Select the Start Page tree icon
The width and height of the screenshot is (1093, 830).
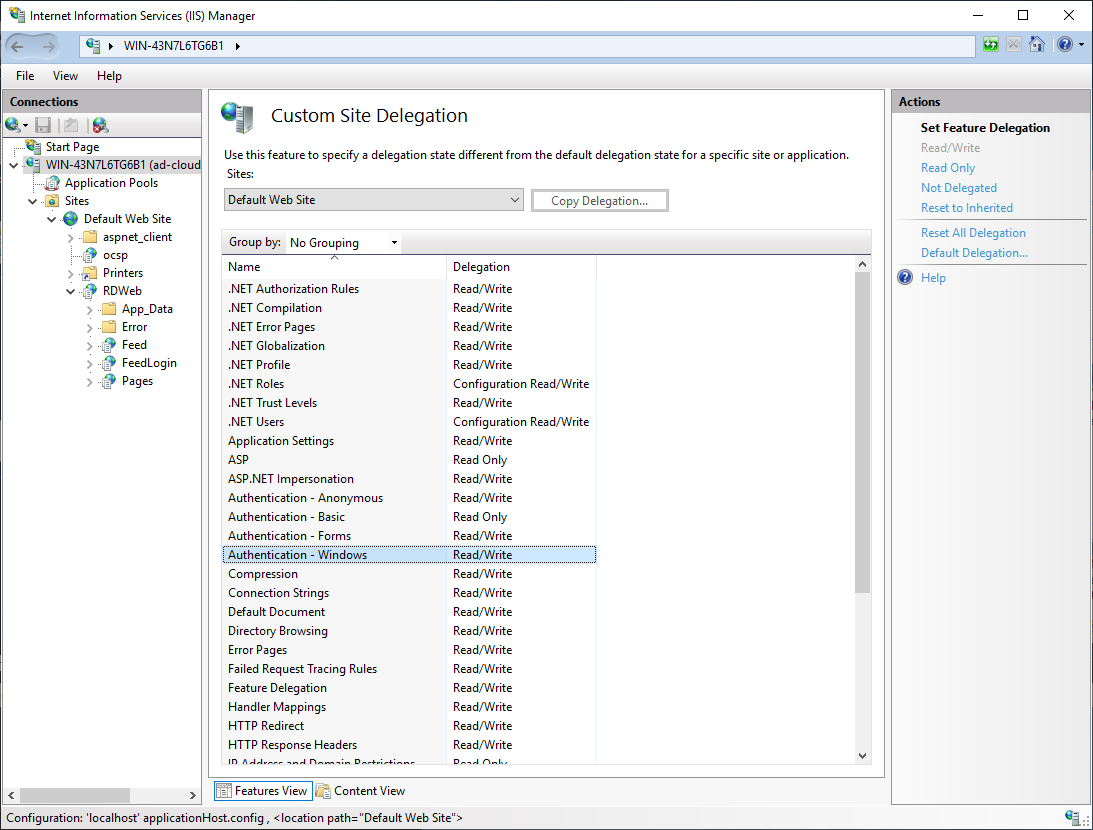[x=33, y=146]
